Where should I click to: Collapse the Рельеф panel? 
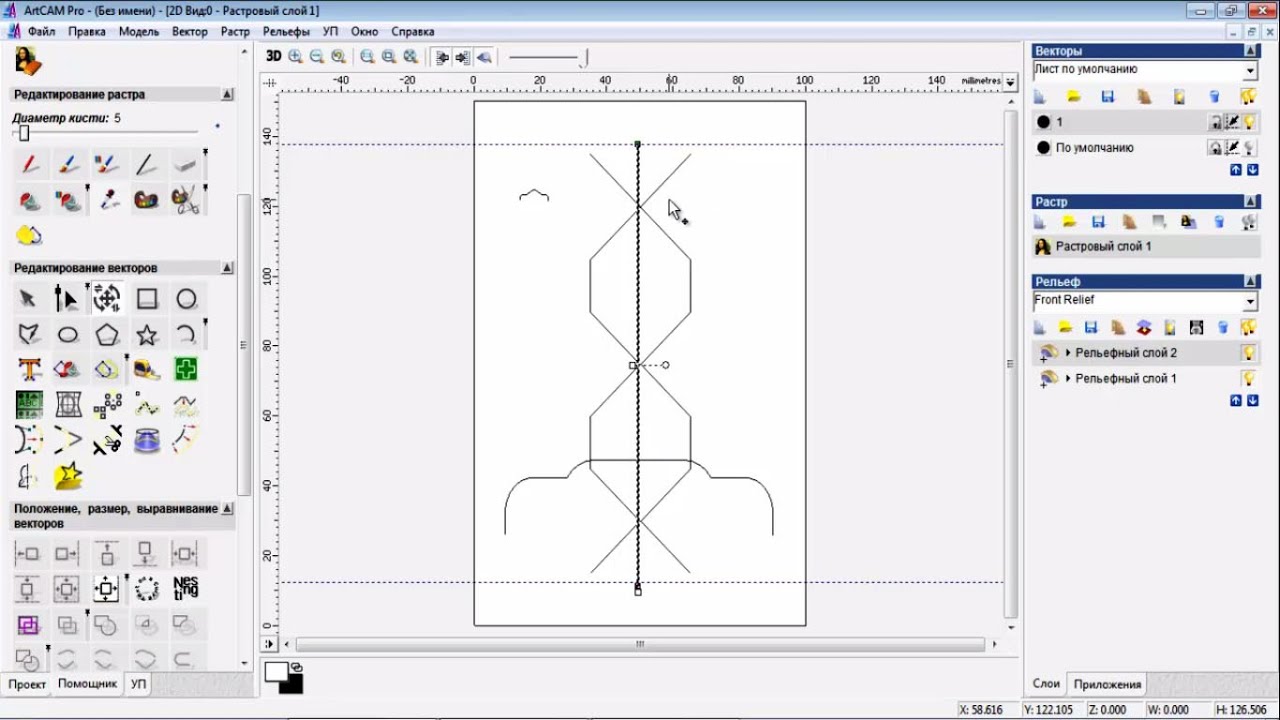(1250, 282)
